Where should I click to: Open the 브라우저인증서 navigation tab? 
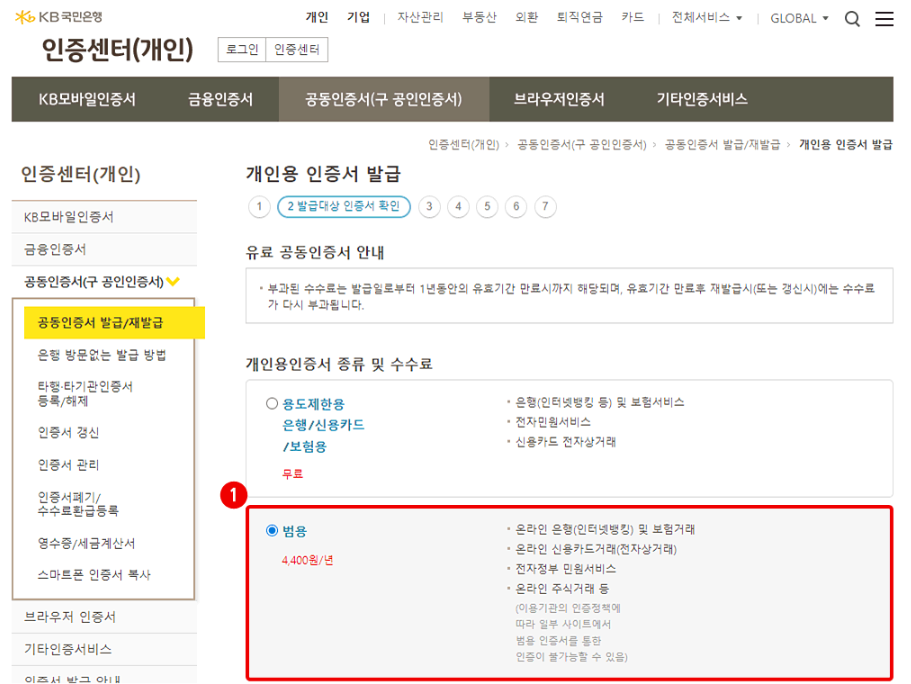point(559,99)
